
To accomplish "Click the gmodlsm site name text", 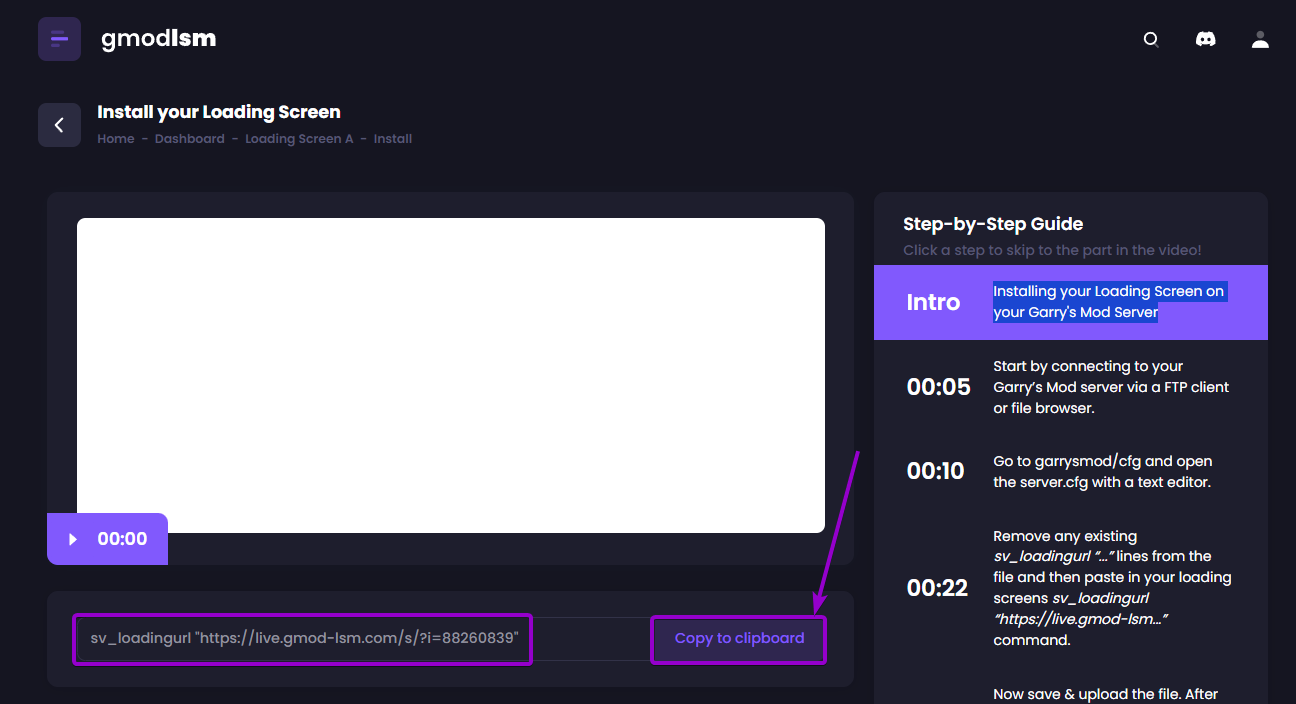I will click(x=158, y=38).
